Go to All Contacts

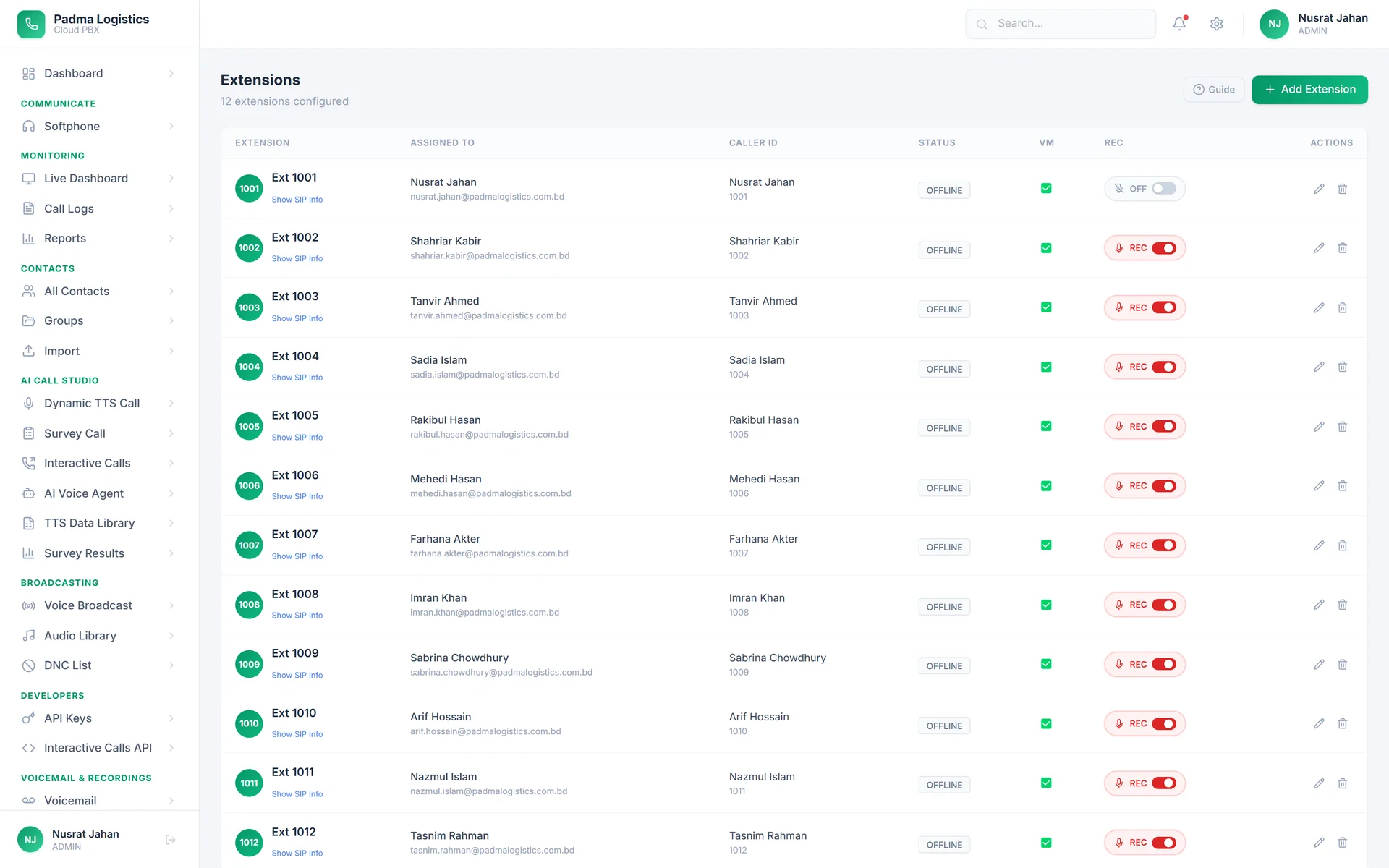[x=99, y=291]
